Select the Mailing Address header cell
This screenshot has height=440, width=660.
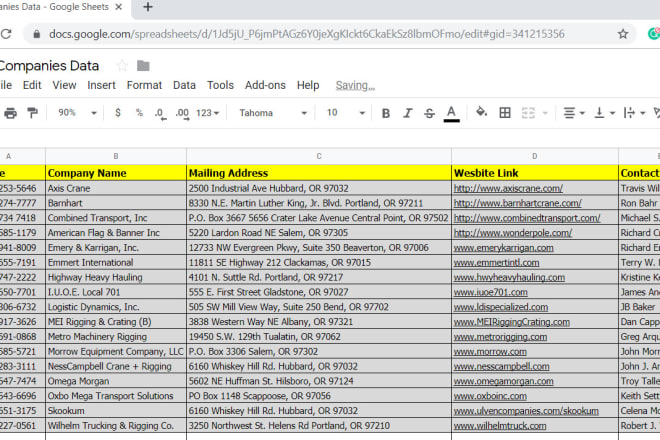(x=319, y=173)
